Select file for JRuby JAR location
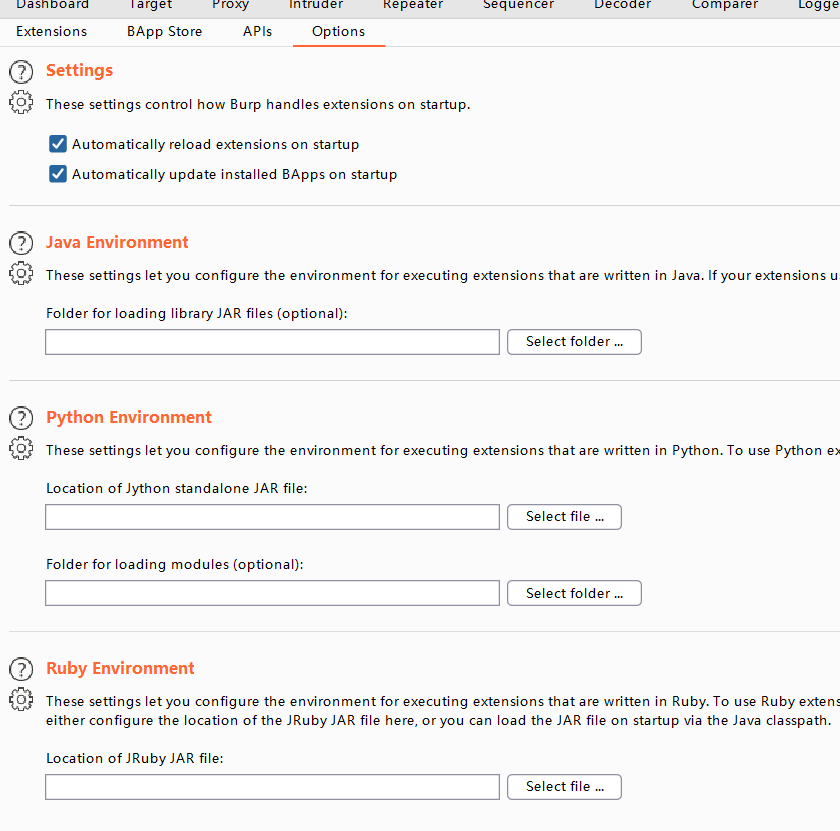Image resolution: width=840 pixels, height=831 pixels. pyautogui.click(x=564, y=787)
